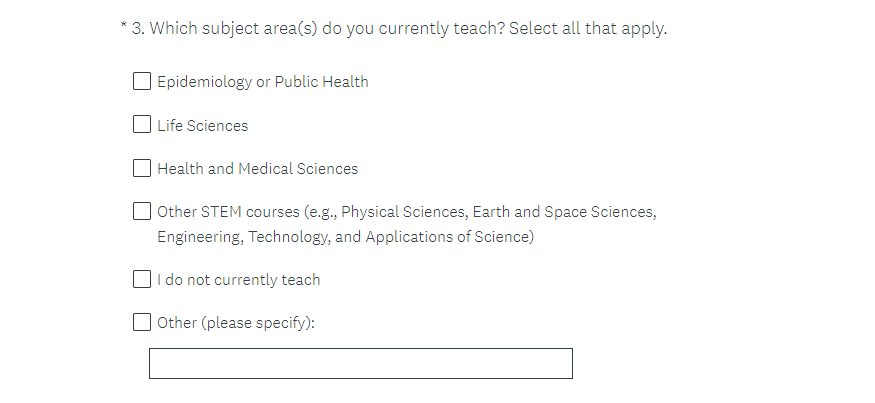Enable the Health and Medical Sciences checkbox

142,168
